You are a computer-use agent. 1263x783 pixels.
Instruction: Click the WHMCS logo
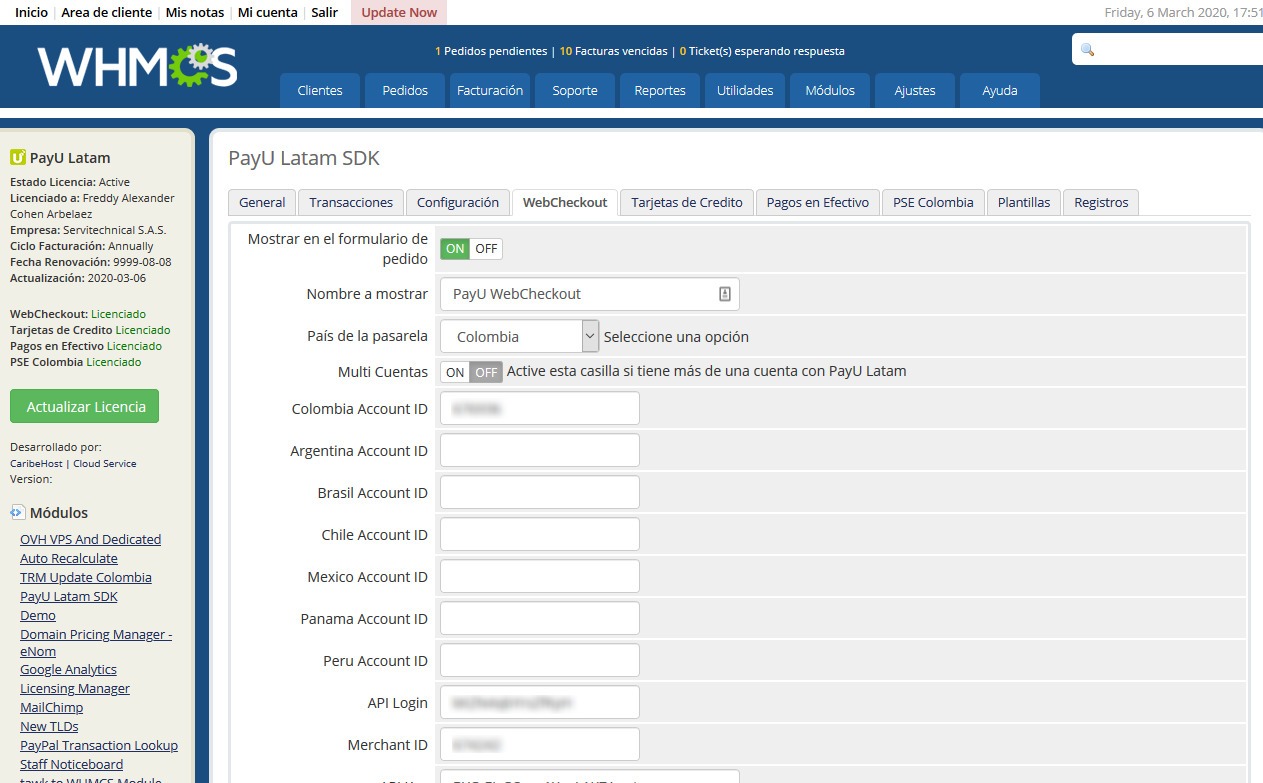click(x=138, y=65)
